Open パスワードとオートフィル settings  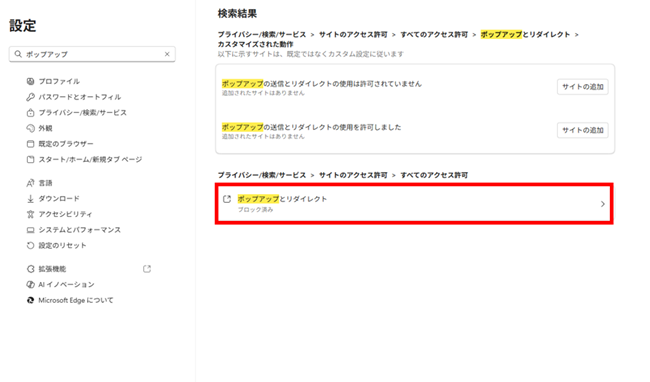point(80,97)
